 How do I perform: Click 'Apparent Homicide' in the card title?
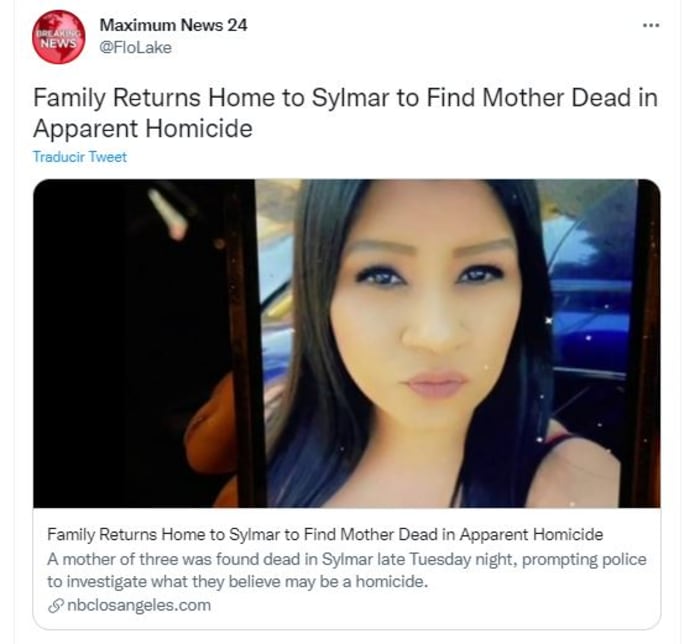531,534
